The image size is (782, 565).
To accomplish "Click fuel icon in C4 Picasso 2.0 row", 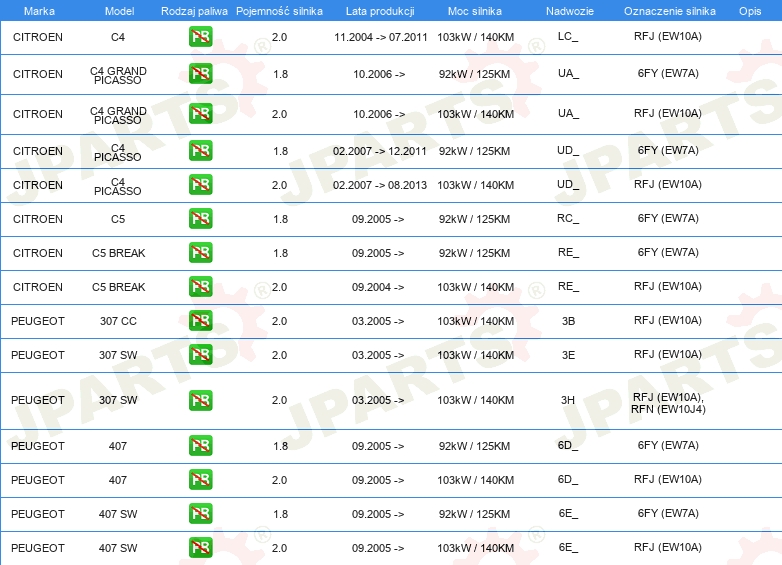I will click(200, 184).
